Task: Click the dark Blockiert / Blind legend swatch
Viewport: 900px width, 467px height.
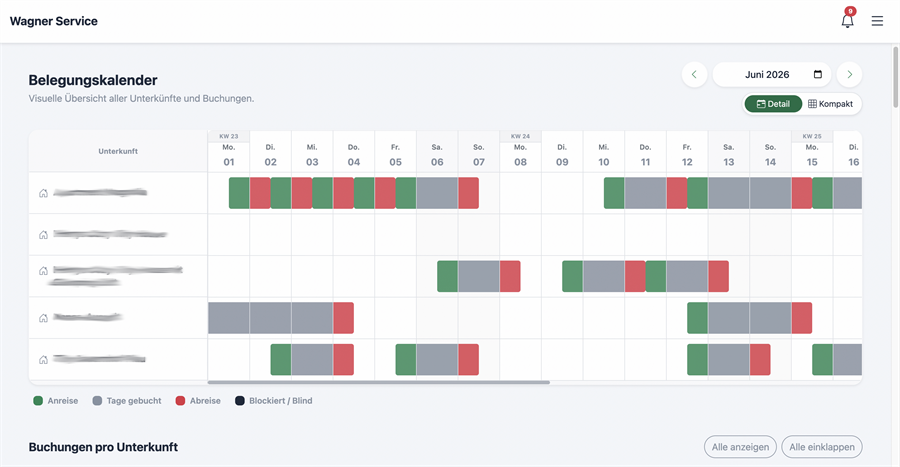Action: [x=239, y=400]
